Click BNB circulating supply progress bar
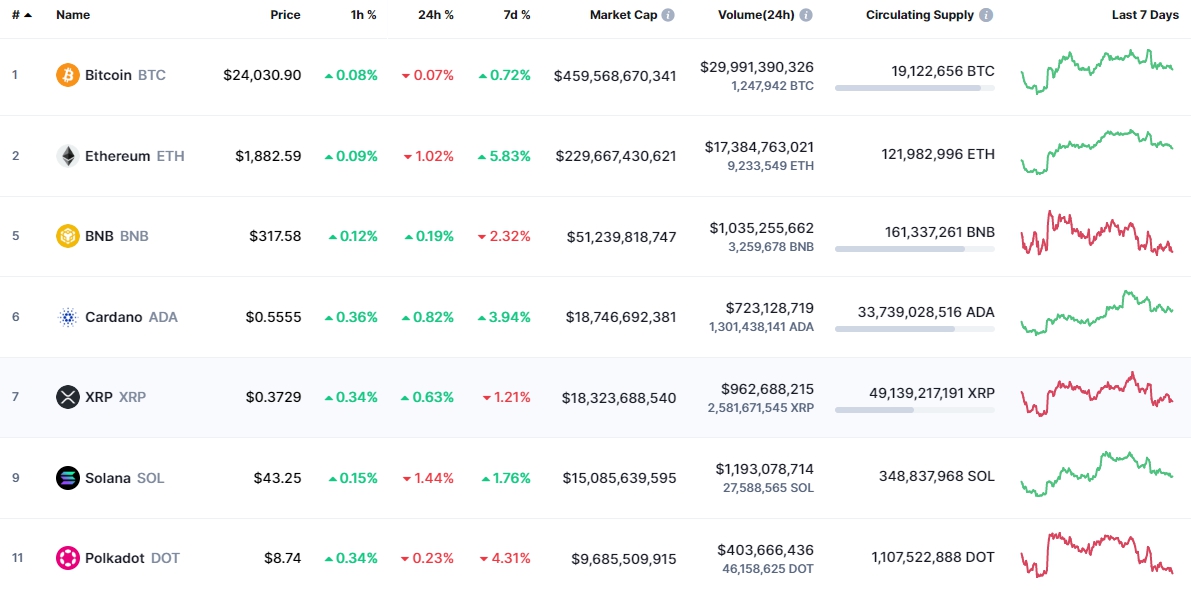Viewport: 1191px width, 596px height. point(915,249)
